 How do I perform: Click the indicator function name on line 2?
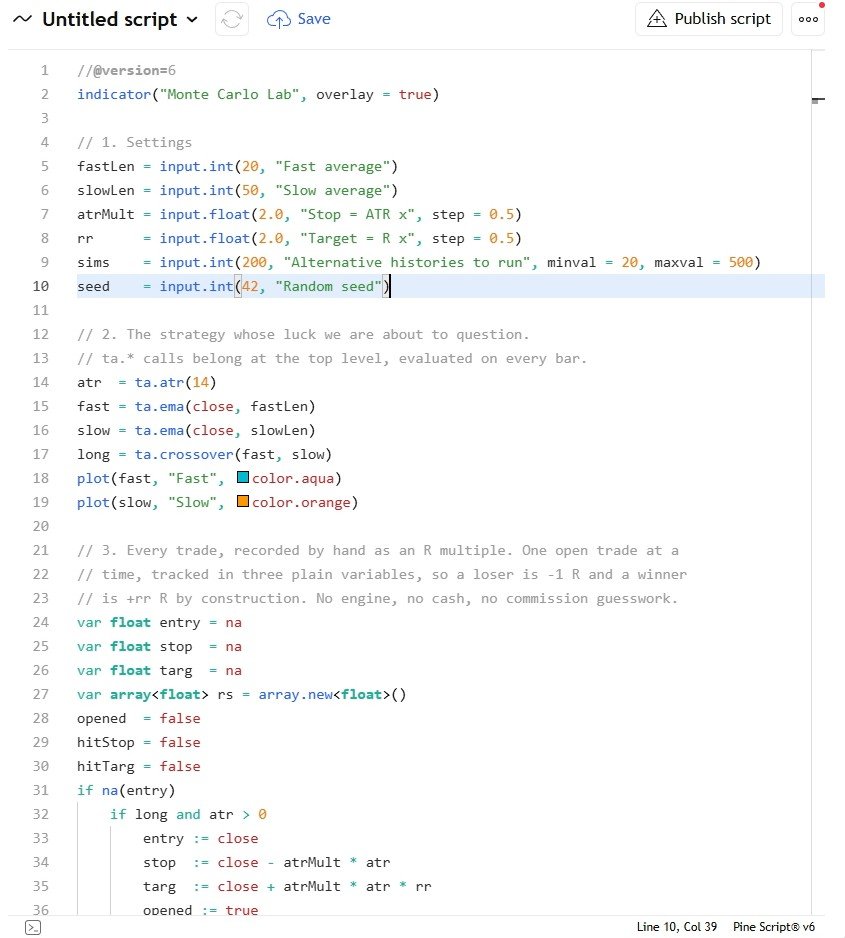coord(114,95)
